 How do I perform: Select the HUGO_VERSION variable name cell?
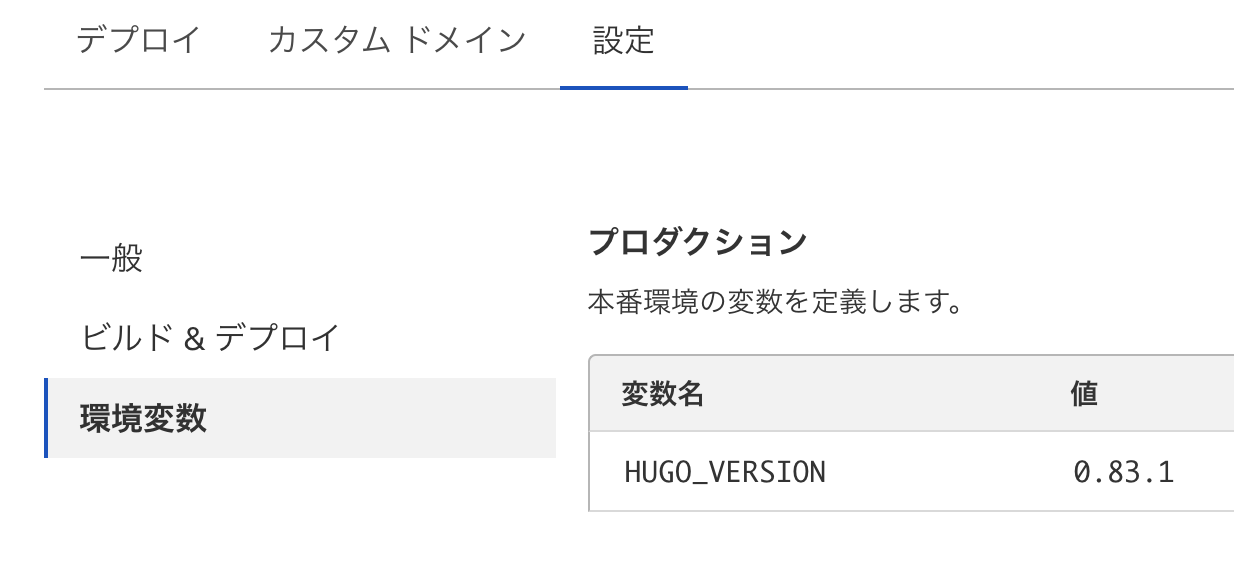(x=725, y=471)
